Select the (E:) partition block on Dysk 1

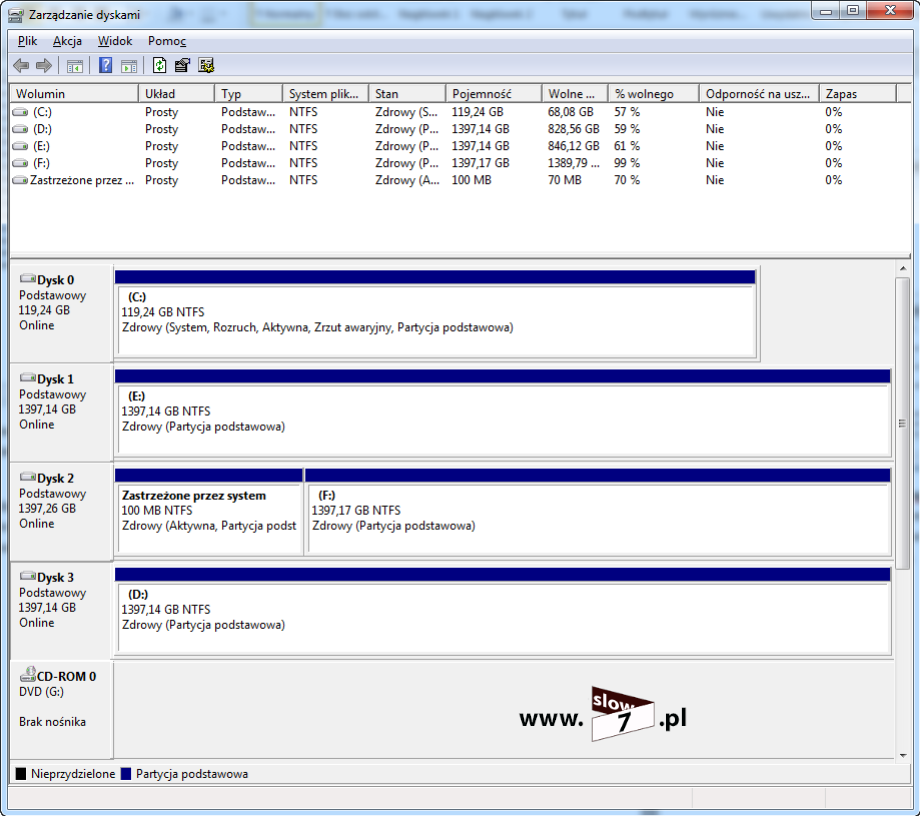pos(503,412)
